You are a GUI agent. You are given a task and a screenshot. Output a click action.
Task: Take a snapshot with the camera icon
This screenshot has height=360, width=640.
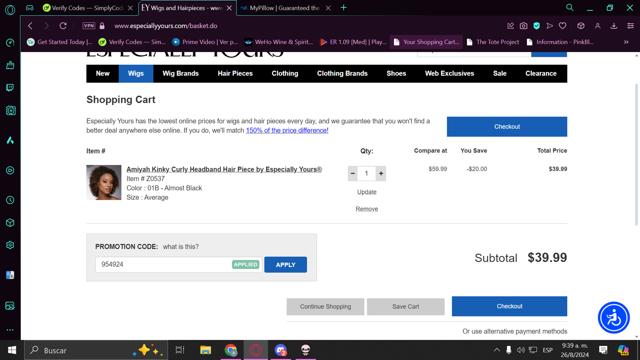point(524,26)
